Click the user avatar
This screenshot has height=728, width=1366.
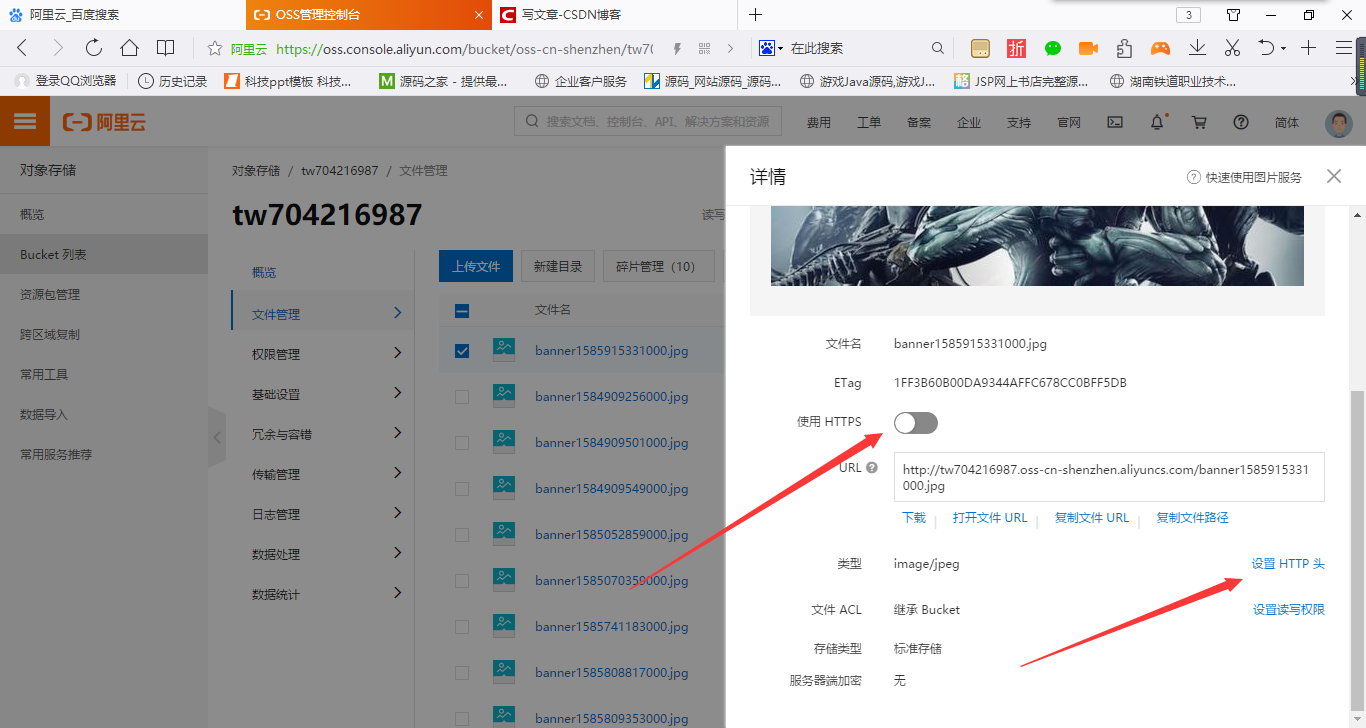(1338, 122)
